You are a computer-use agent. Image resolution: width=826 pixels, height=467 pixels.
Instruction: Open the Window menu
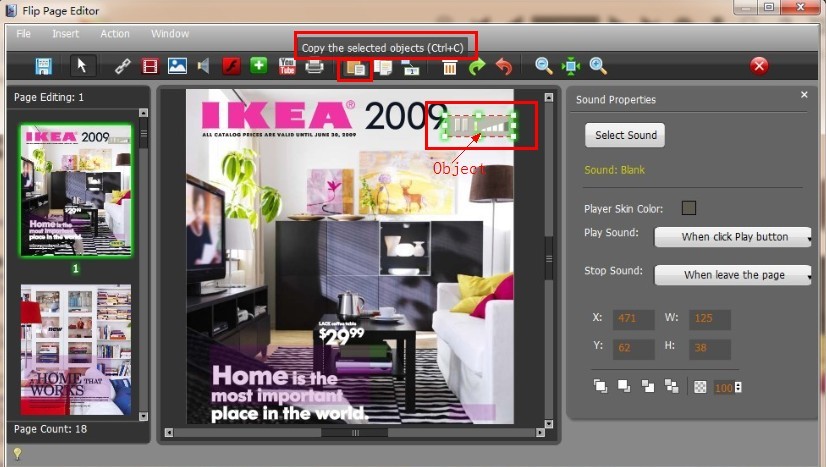170,34
